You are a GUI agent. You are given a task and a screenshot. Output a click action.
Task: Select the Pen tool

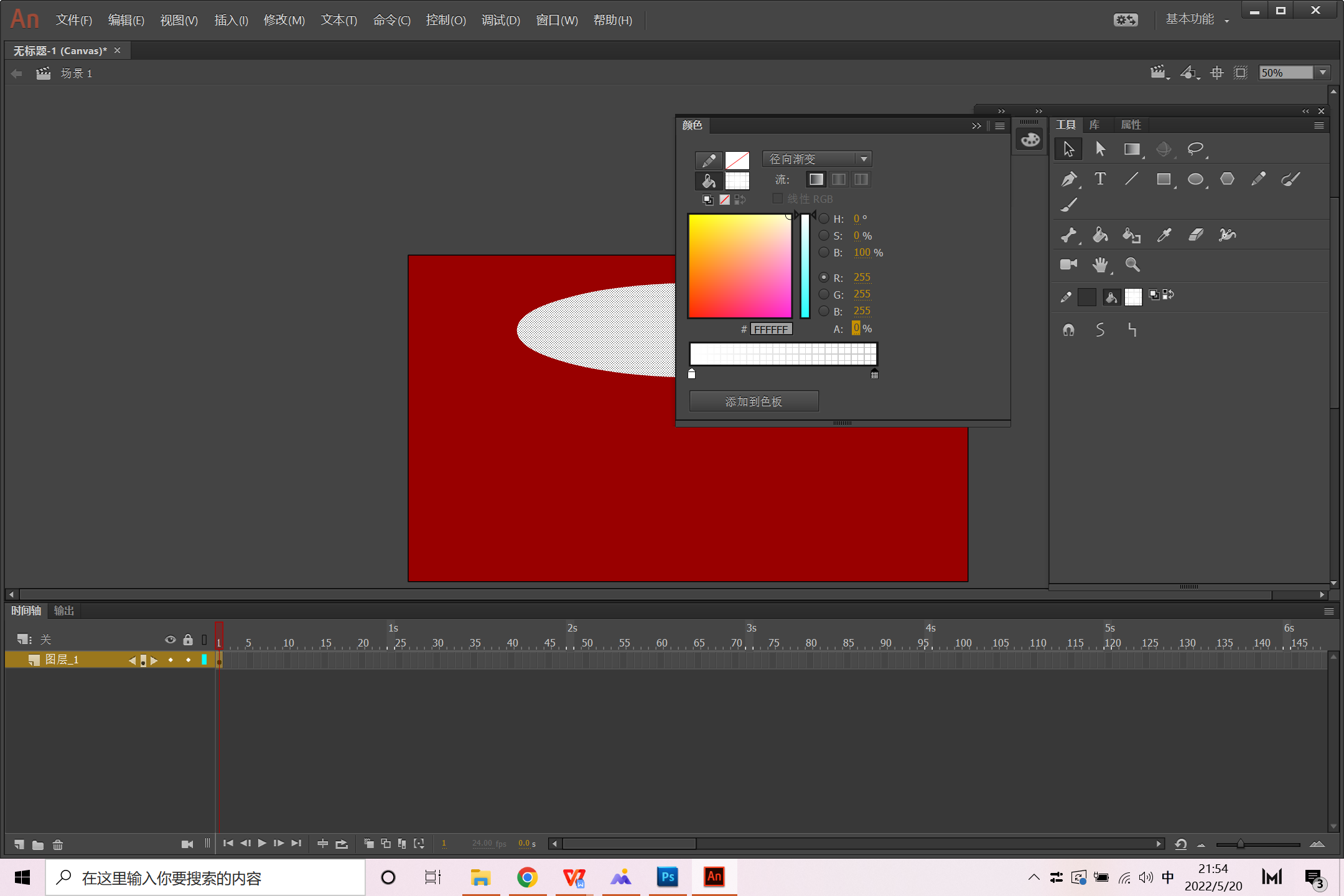pyautogui.click(x=1068, y=180)
